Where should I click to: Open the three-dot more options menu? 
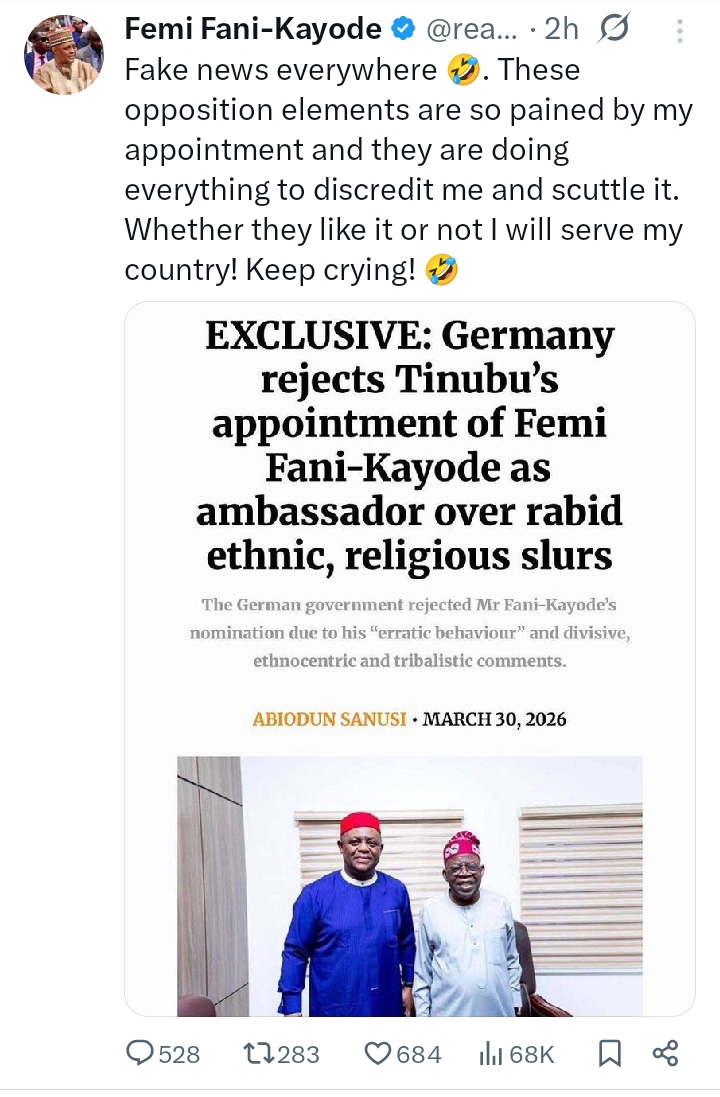(x=680, y=32)
